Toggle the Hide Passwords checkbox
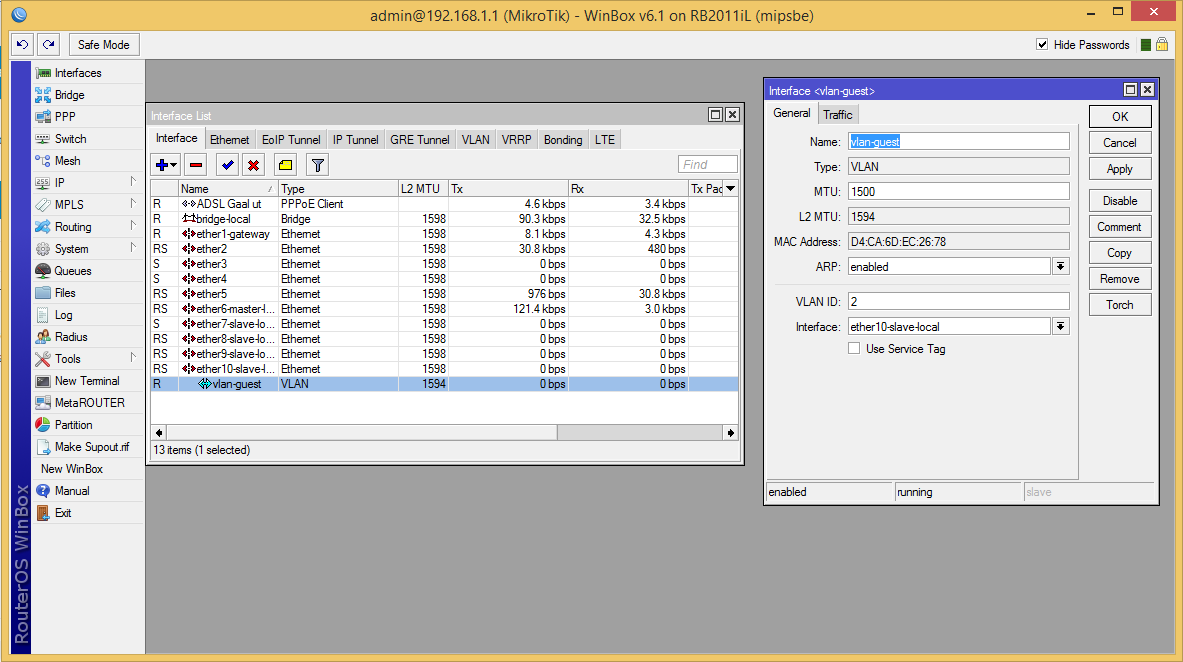The image size is (1183, 662). 1042,44
